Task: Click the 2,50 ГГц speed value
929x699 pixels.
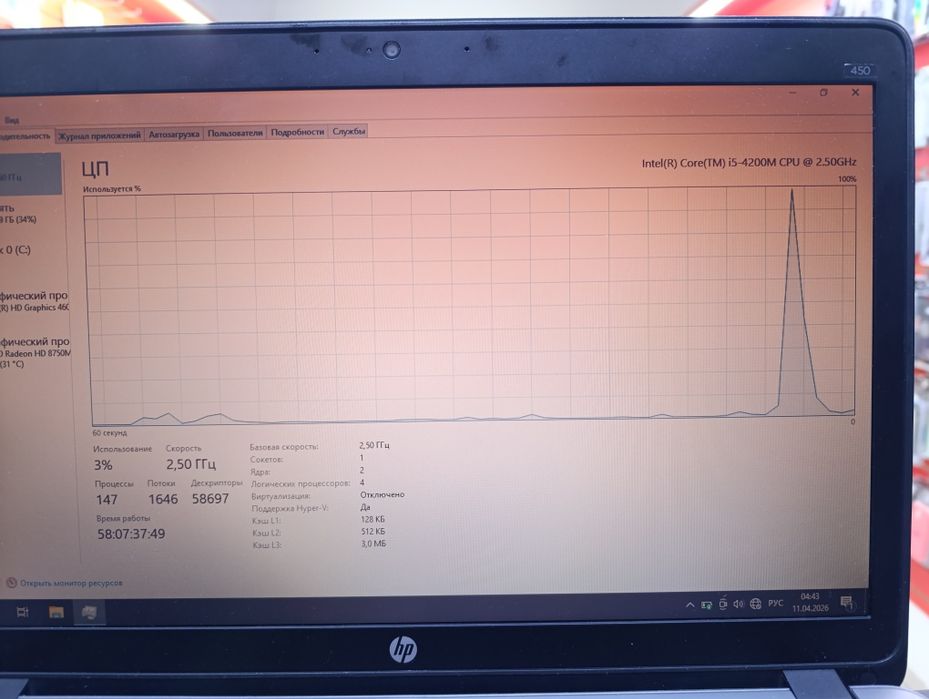Action: point(191,464)
